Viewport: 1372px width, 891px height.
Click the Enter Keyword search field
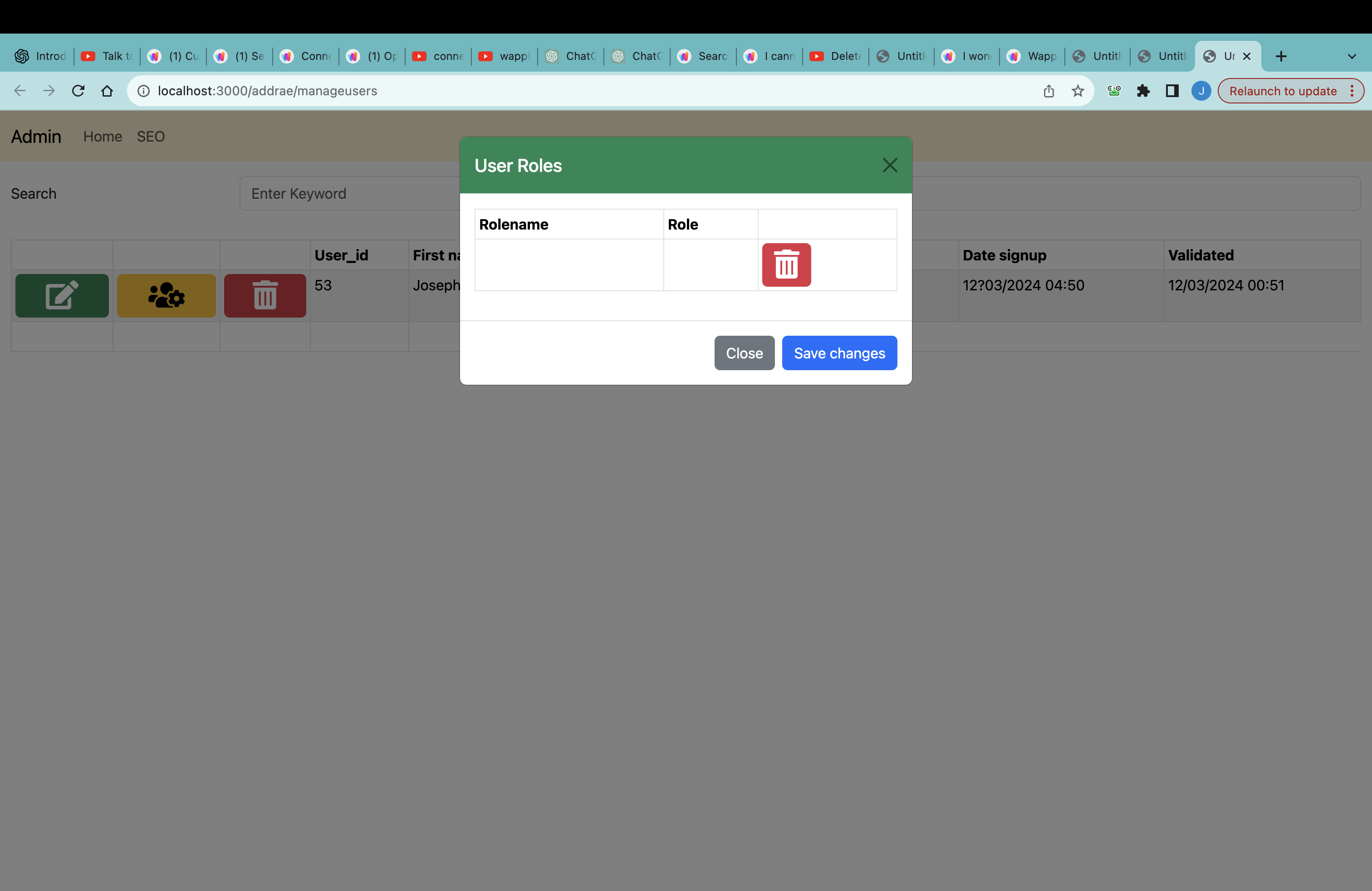tap(350, 193)
